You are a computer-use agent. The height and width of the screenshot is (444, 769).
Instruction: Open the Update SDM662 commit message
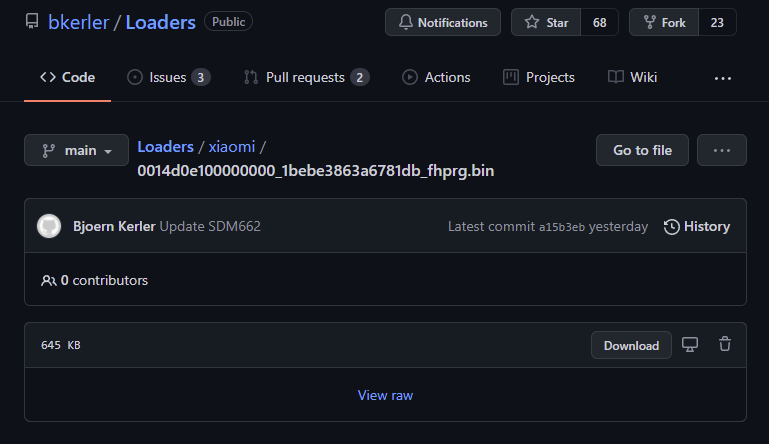pos(210,226)
